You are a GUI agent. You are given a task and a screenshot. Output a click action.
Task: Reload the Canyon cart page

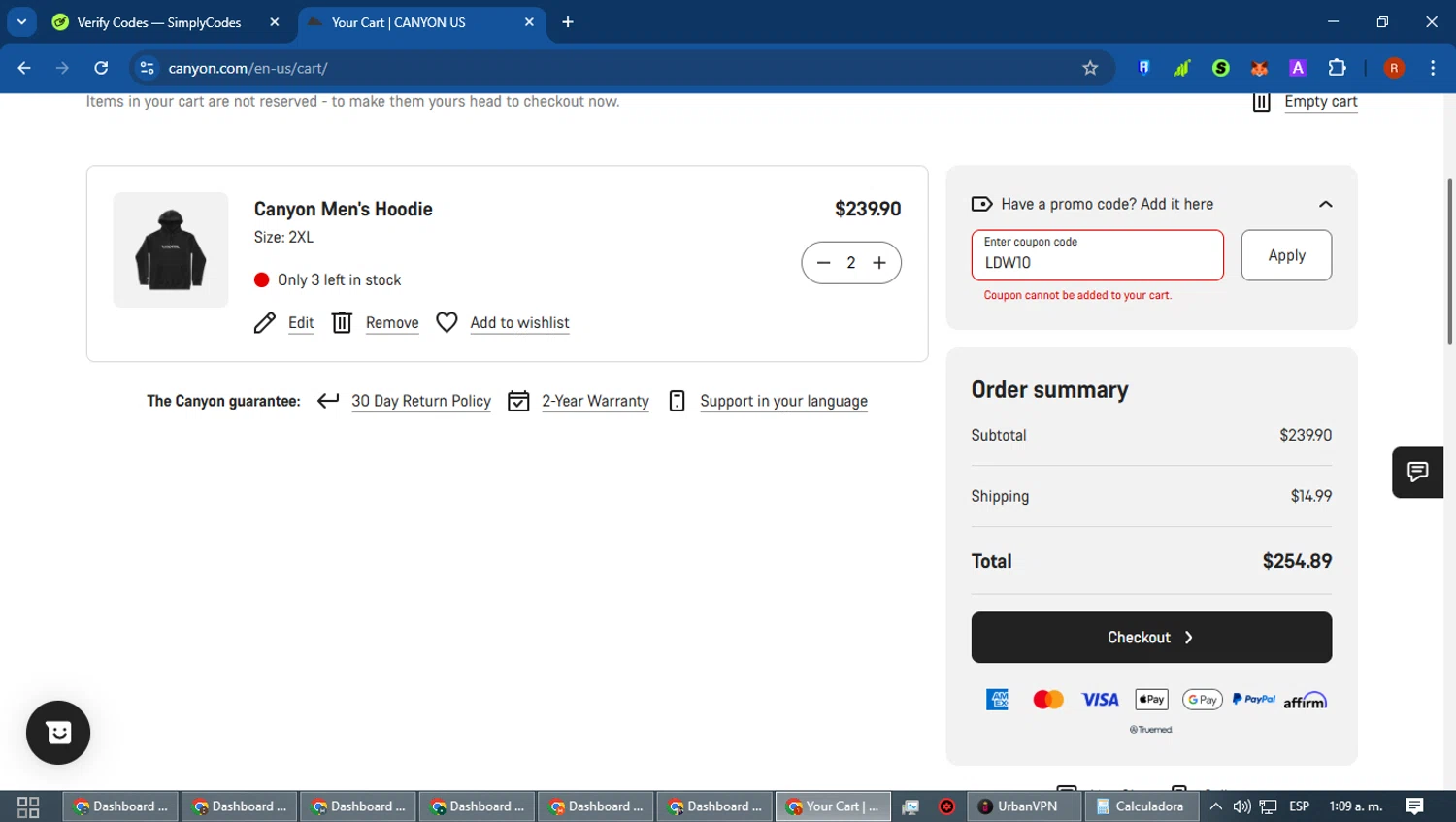[101, 68]
